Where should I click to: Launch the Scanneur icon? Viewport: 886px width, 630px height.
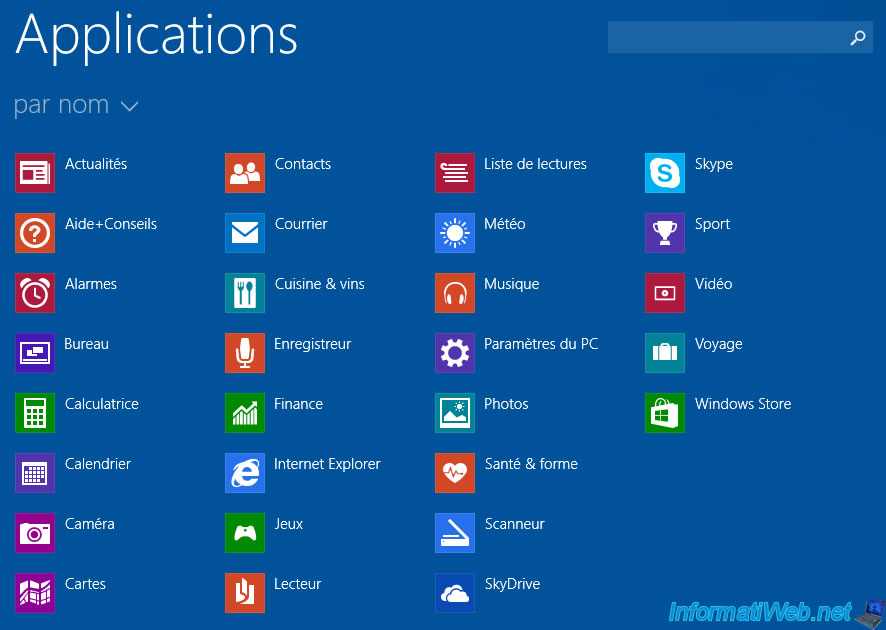pos(455,533)
